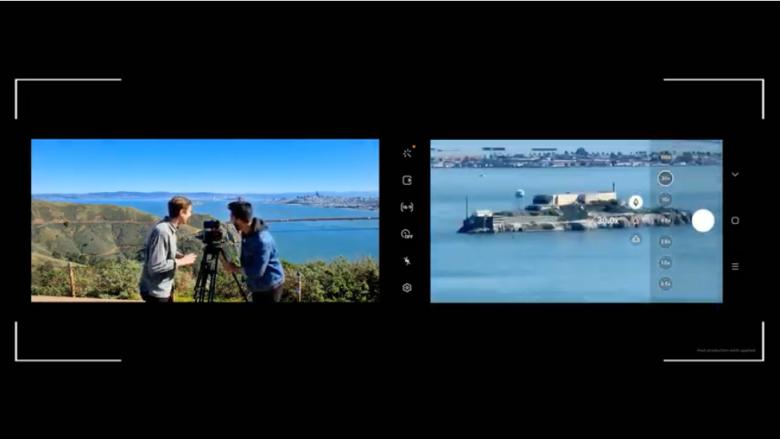Screen dimensions: 780x439
Task: Tap the circular home navigation button
Action: 735,221
